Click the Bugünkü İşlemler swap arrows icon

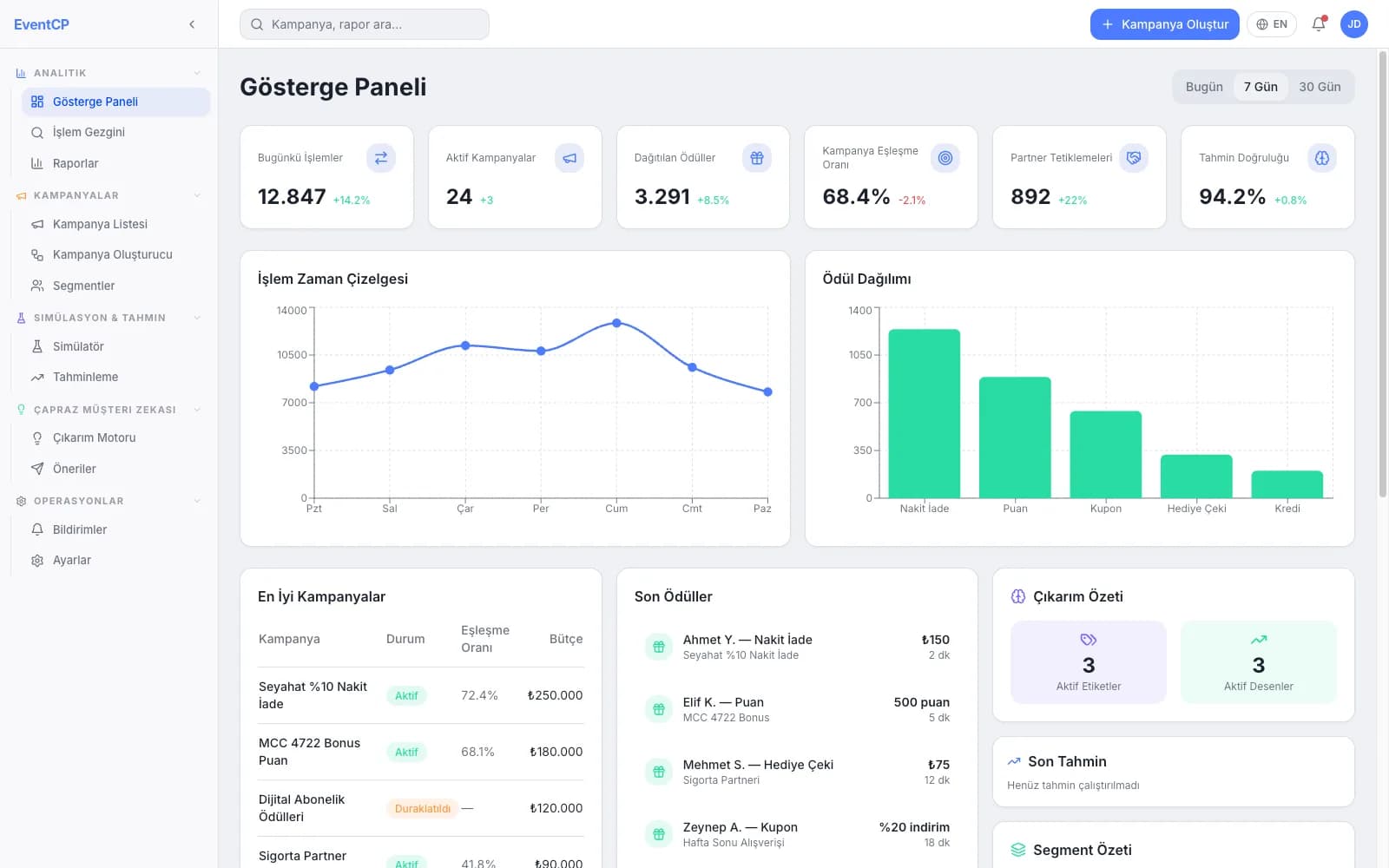(381, 158)
